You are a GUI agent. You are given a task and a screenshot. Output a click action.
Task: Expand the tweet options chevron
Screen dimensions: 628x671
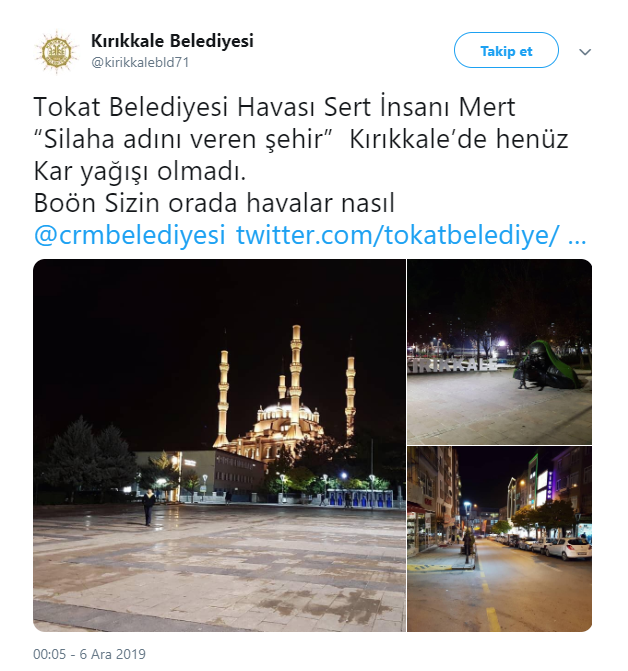click(x=585, y=52)
